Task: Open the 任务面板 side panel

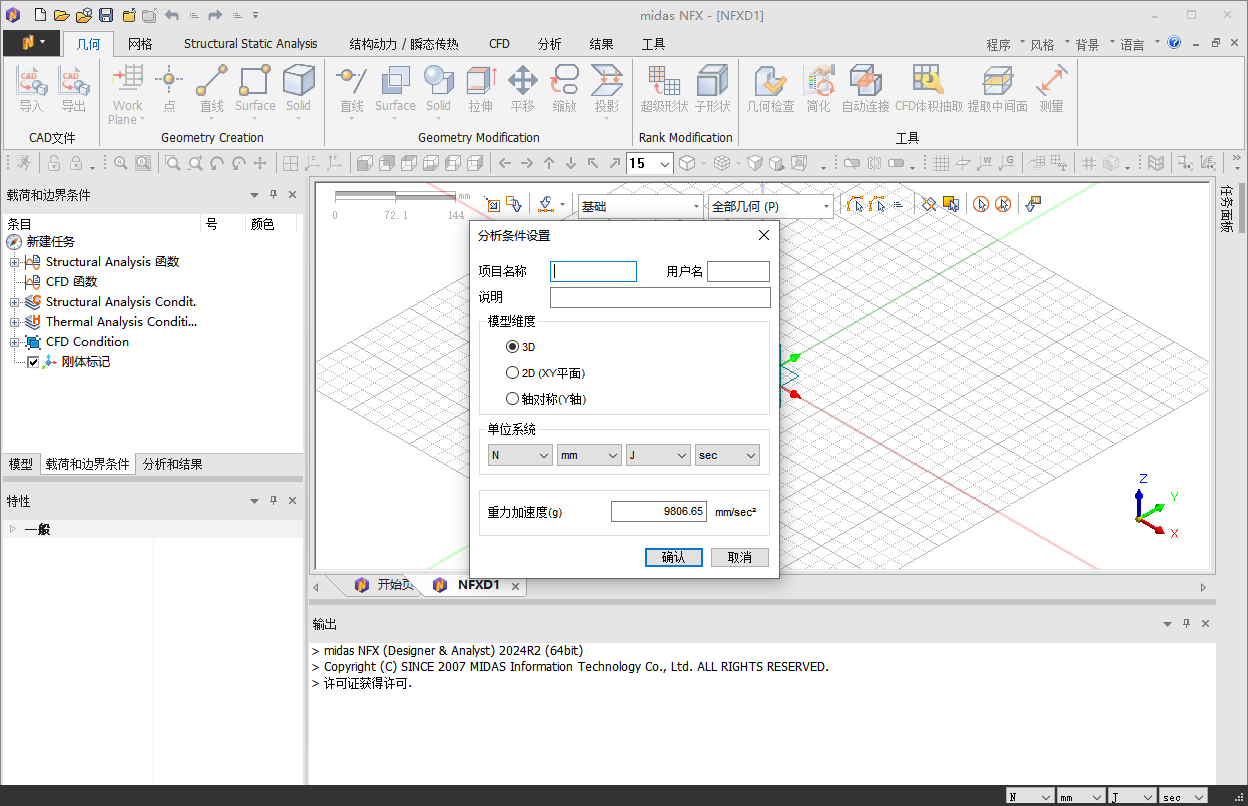Action: [x=1226, y=209]
